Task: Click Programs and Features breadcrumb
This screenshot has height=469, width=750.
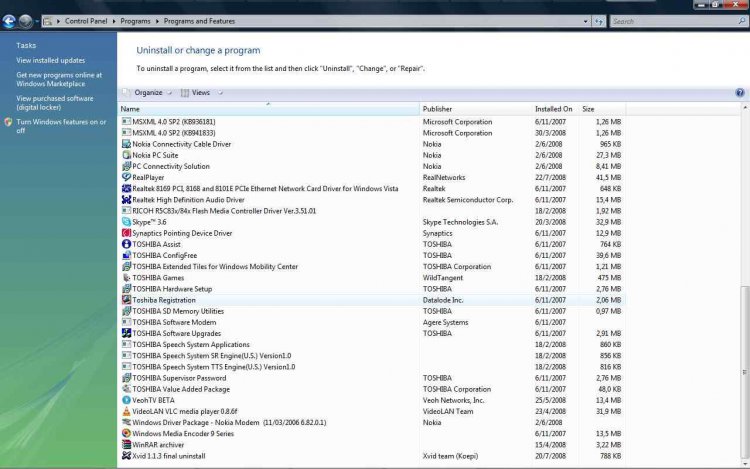Action: click(x=199, y=21)
